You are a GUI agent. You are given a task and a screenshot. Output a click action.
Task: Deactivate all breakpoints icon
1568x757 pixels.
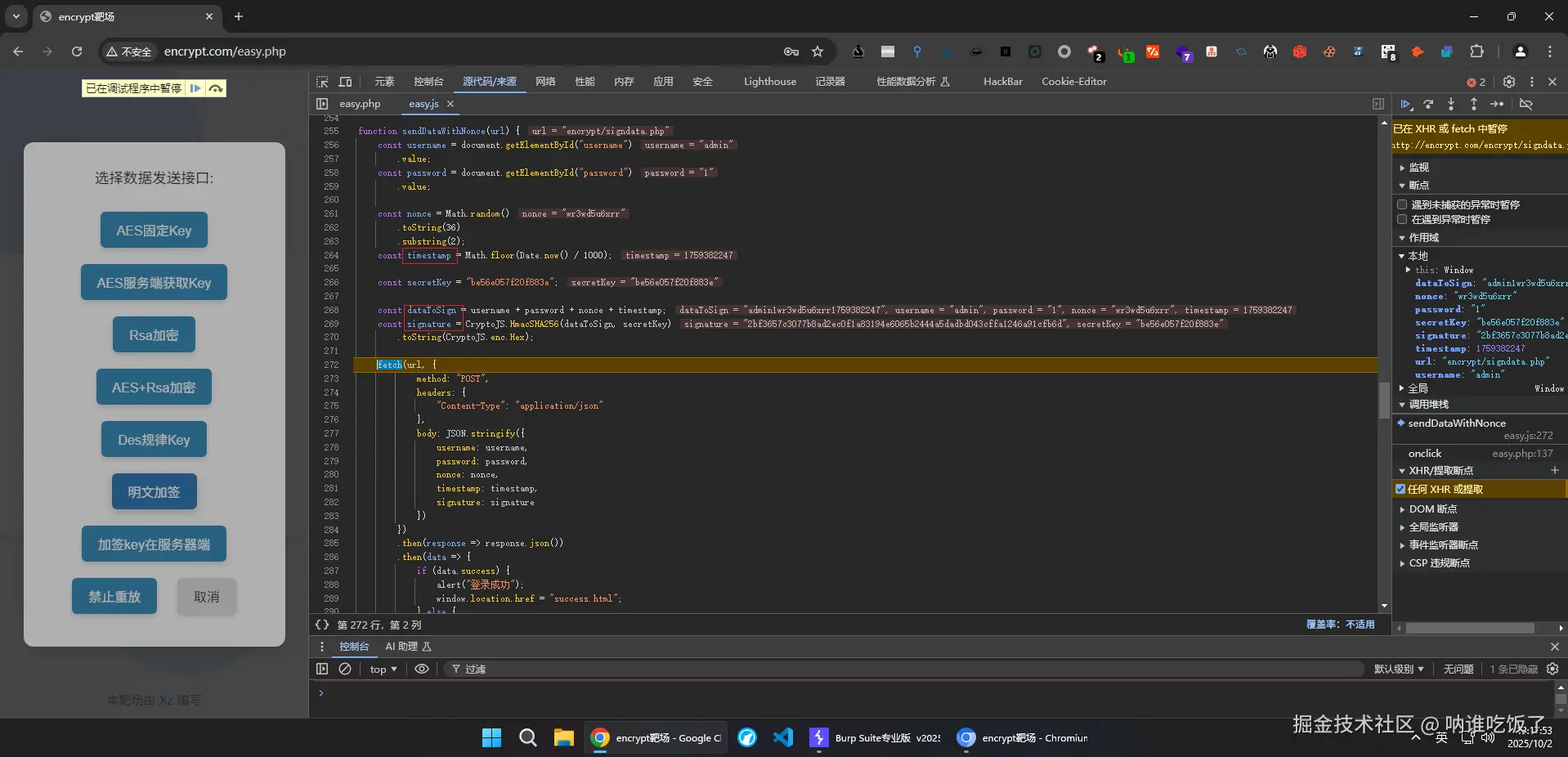coord(1525,105)
